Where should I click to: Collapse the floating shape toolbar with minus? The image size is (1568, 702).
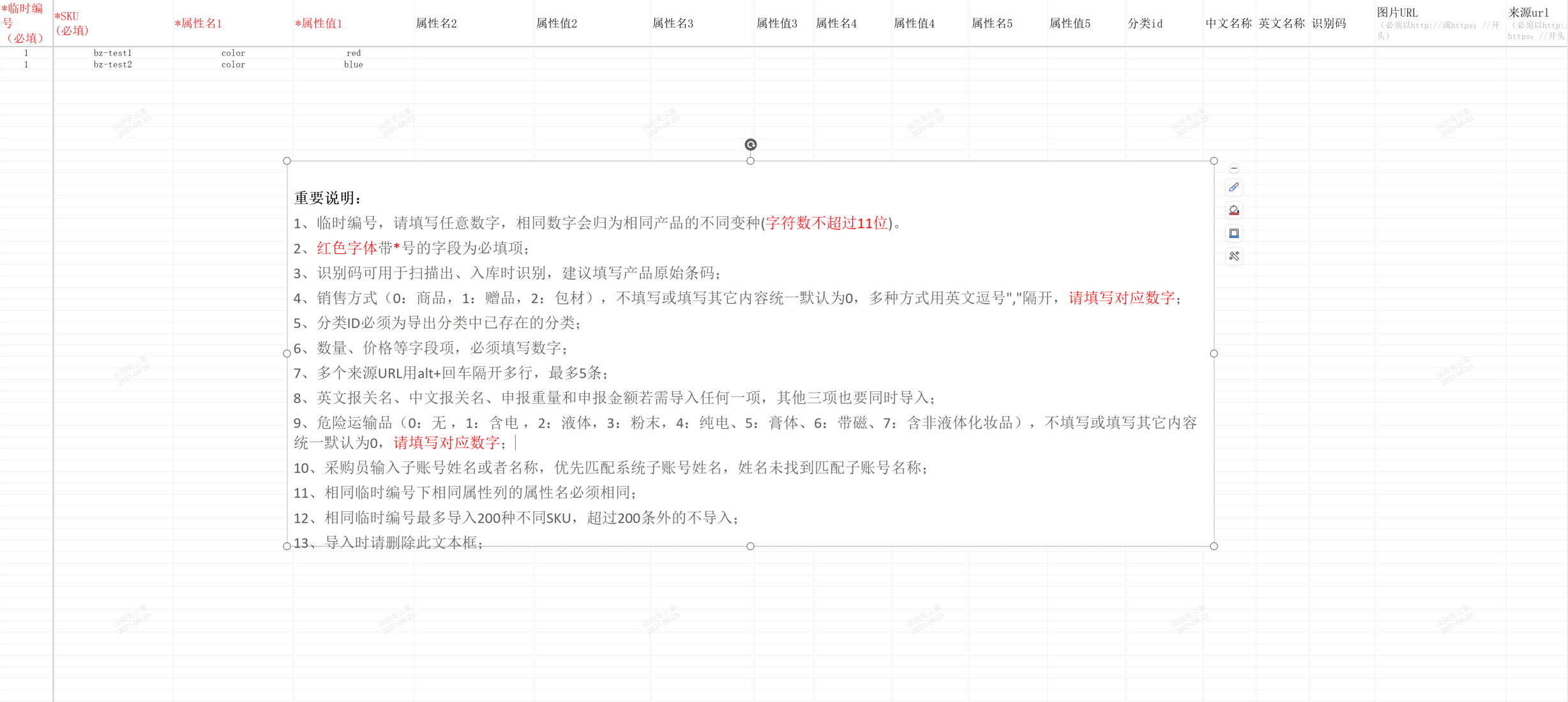(x=1233, y=168)
